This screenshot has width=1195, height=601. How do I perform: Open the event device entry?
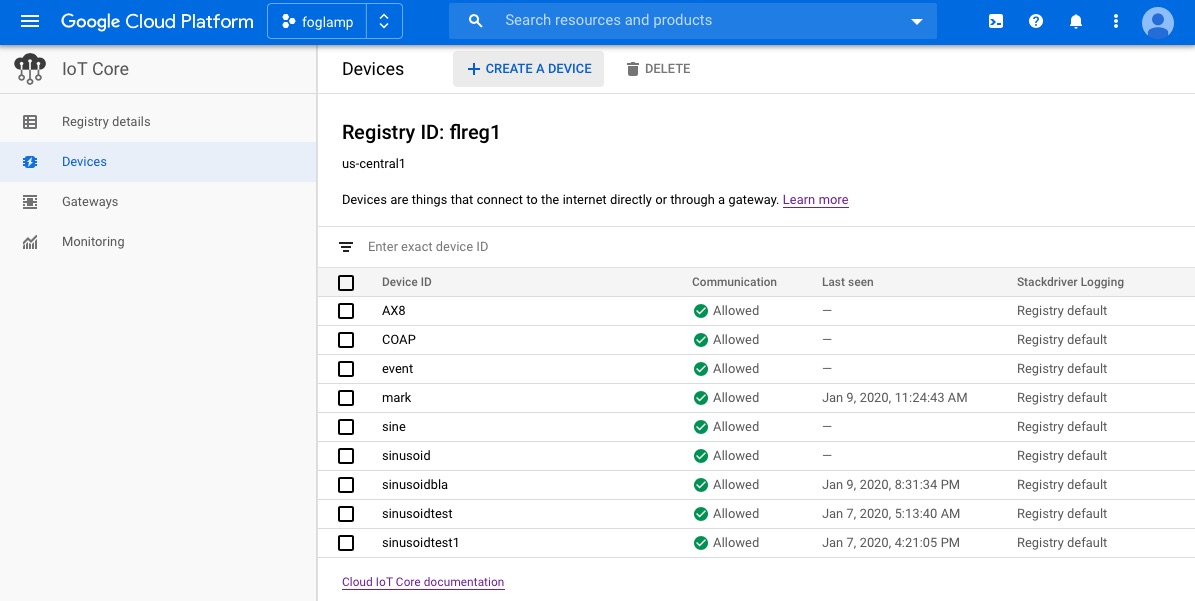tap(397, 369)
